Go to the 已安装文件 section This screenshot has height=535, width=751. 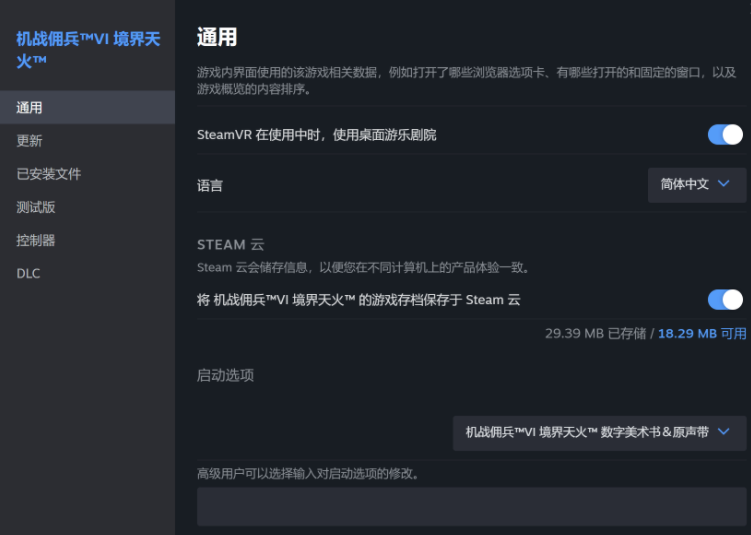pyautogui.click(x=49, y=174)
